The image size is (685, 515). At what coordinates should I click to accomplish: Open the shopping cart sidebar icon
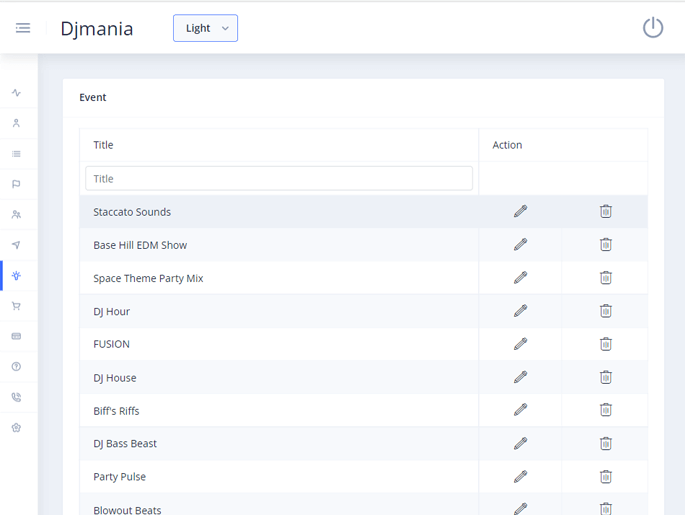tap(16, 306)
